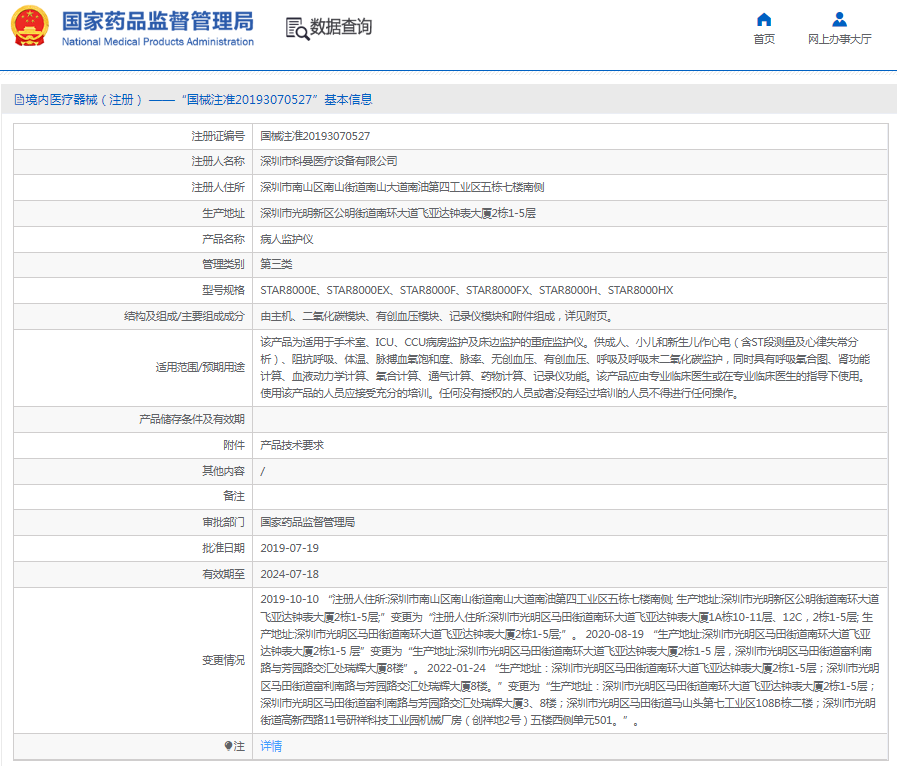Click the product name 病人监护仪 cell
The width and height of the screenshot is (897, 766).
coord(287,239)
